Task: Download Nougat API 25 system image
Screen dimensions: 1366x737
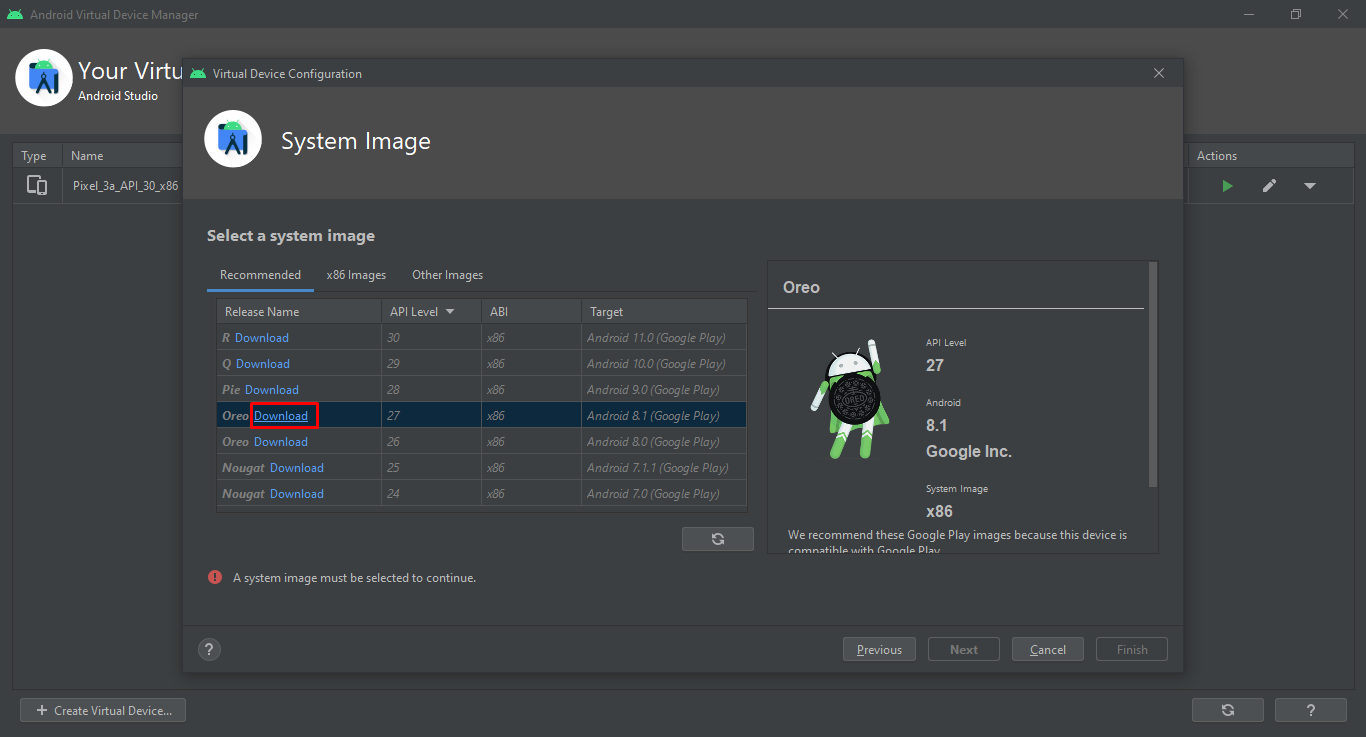Action: pyautogui.click(x=297, y=468)
